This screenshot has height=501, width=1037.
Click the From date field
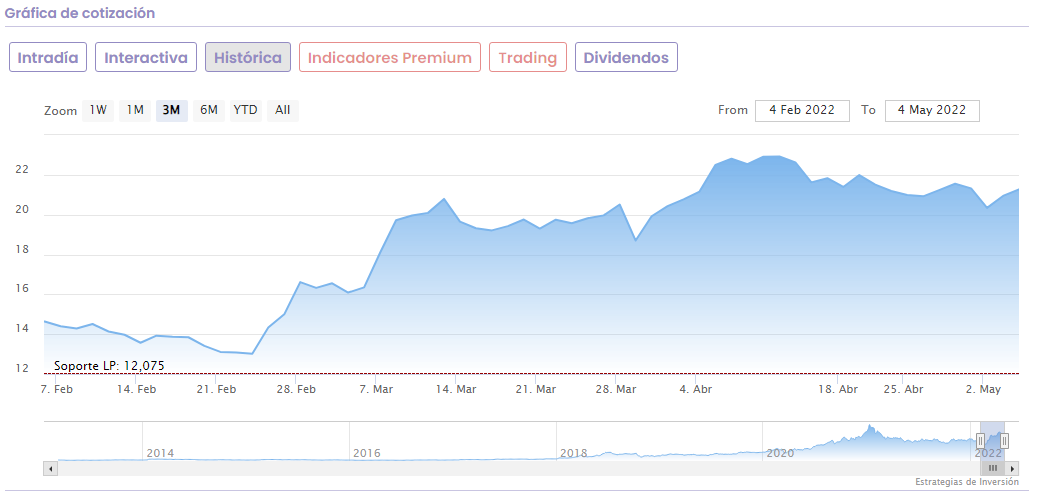802,110
